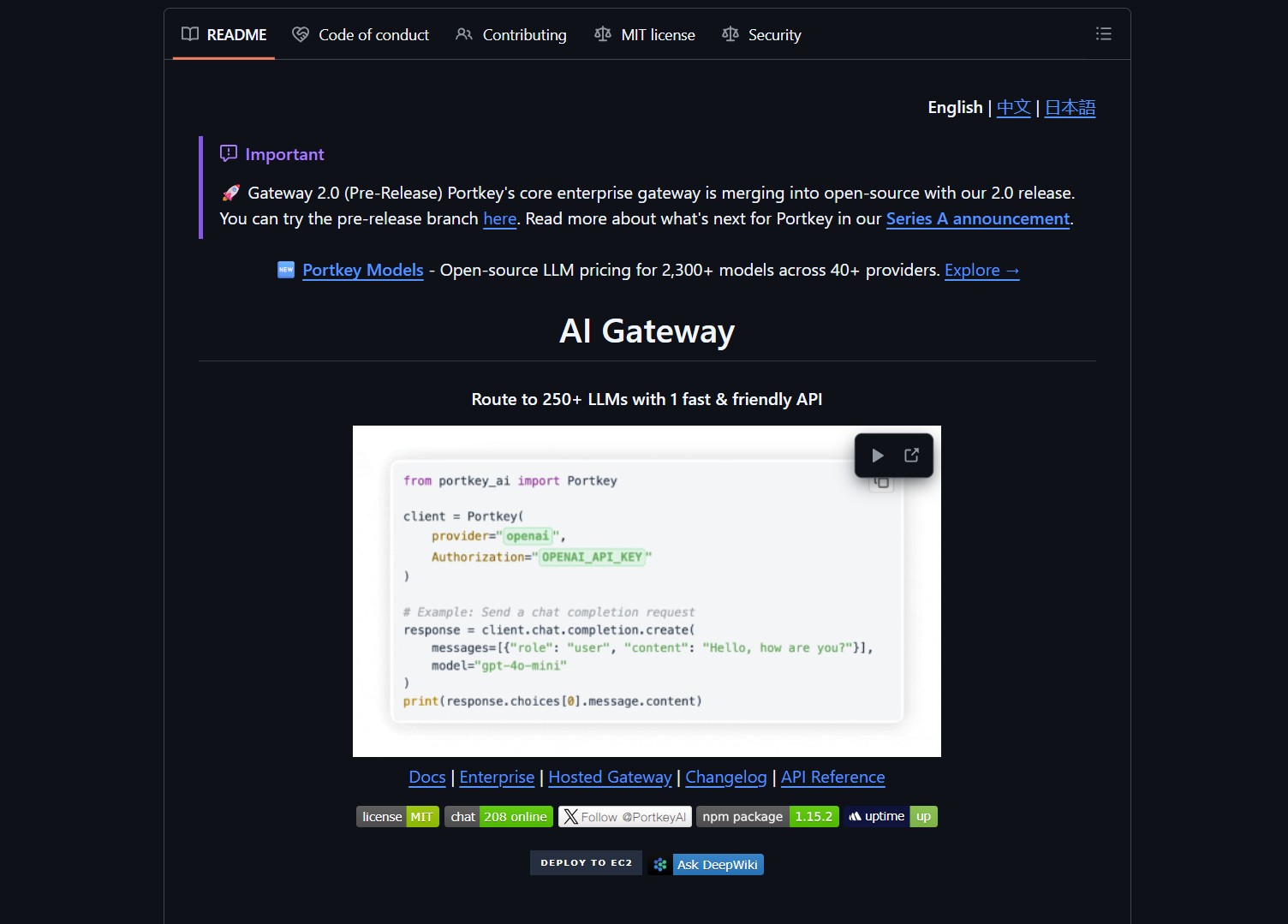Screen dimensions: 1288x924
Task: Follow the Portkey Models link
Action: click(362, 271)
